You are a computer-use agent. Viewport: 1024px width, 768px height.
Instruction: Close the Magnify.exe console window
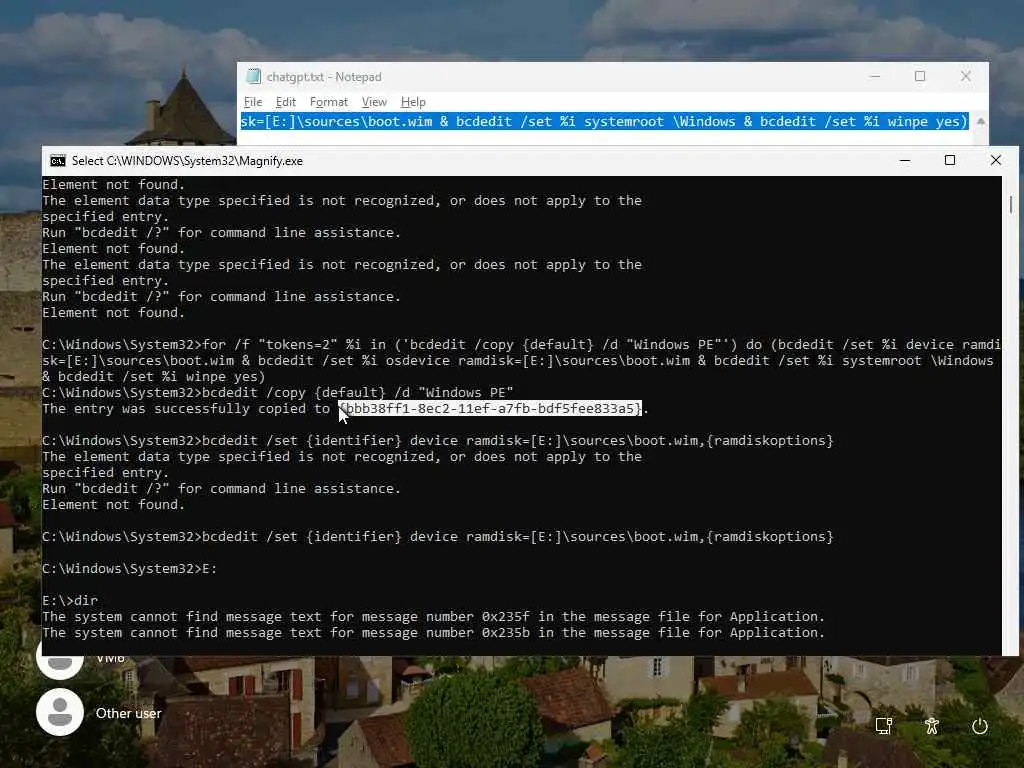(995, 161)
